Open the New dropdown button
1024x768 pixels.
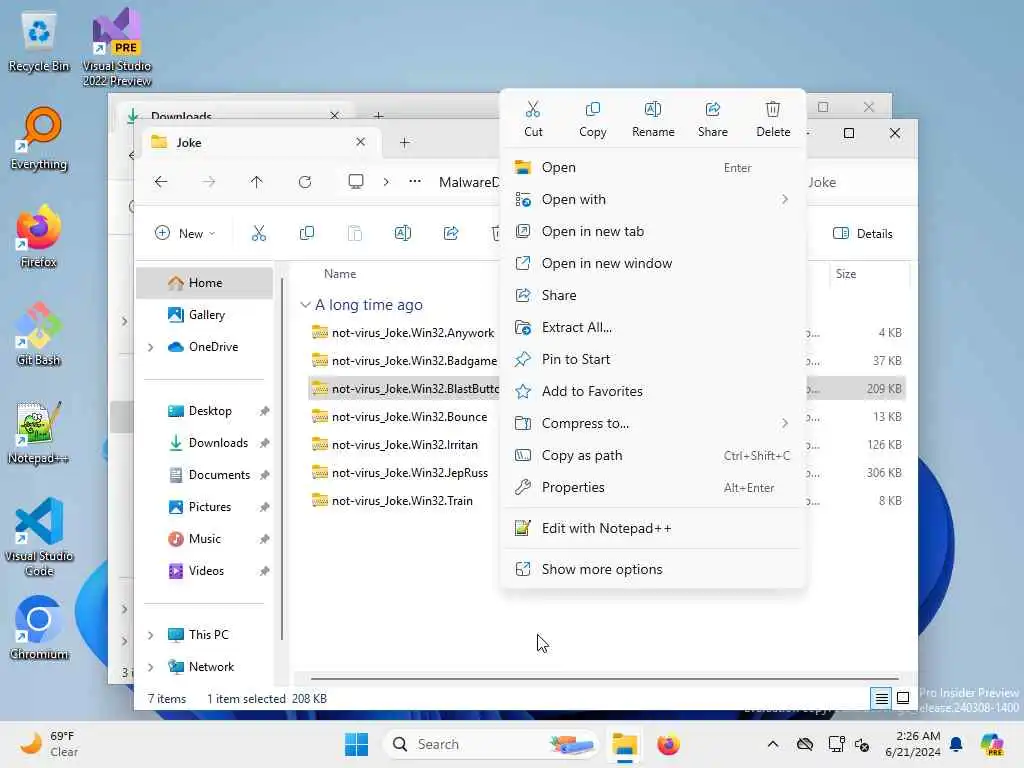point(185,233)
